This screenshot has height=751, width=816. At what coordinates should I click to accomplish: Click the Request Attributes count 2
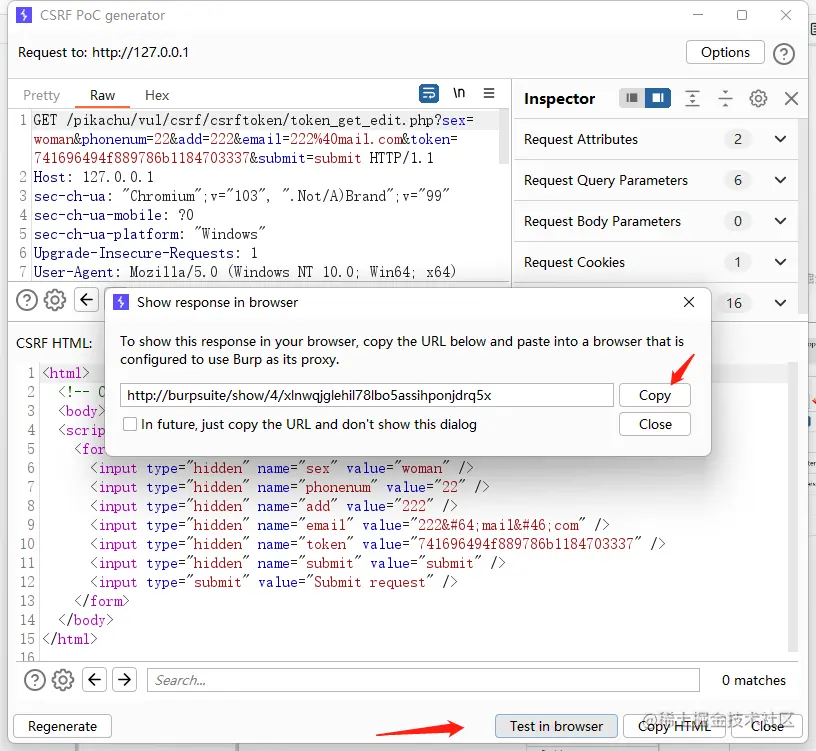[737, 139]
